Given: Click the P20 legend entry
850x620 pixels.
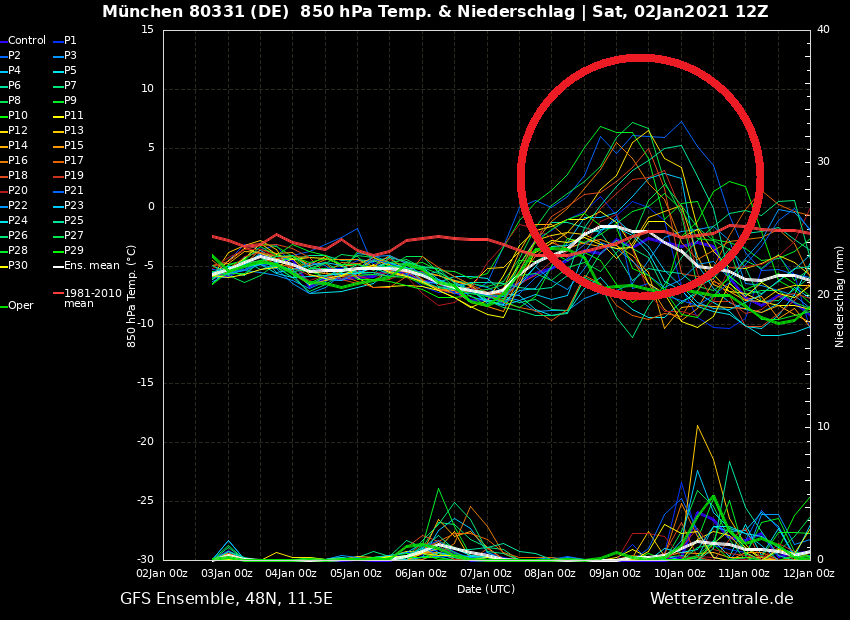Looking at the screenshot, I should (x=18, y=191).
